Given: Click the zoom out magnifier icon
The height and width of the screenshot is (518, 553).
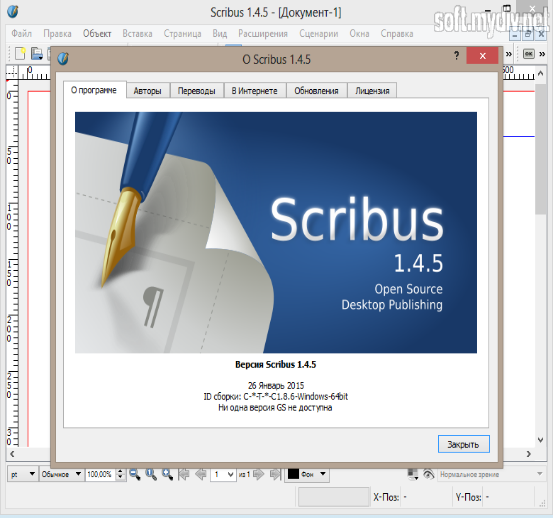Looking at the screenshot, I should click(x=134, y=474).
